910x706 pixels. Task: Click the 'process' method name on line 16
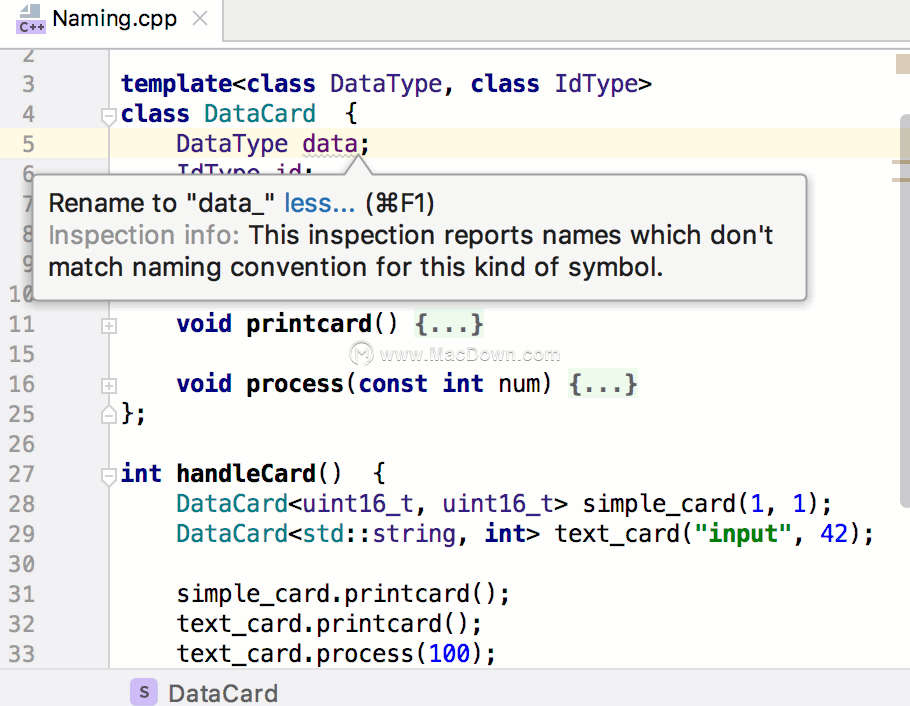(295, 384)
